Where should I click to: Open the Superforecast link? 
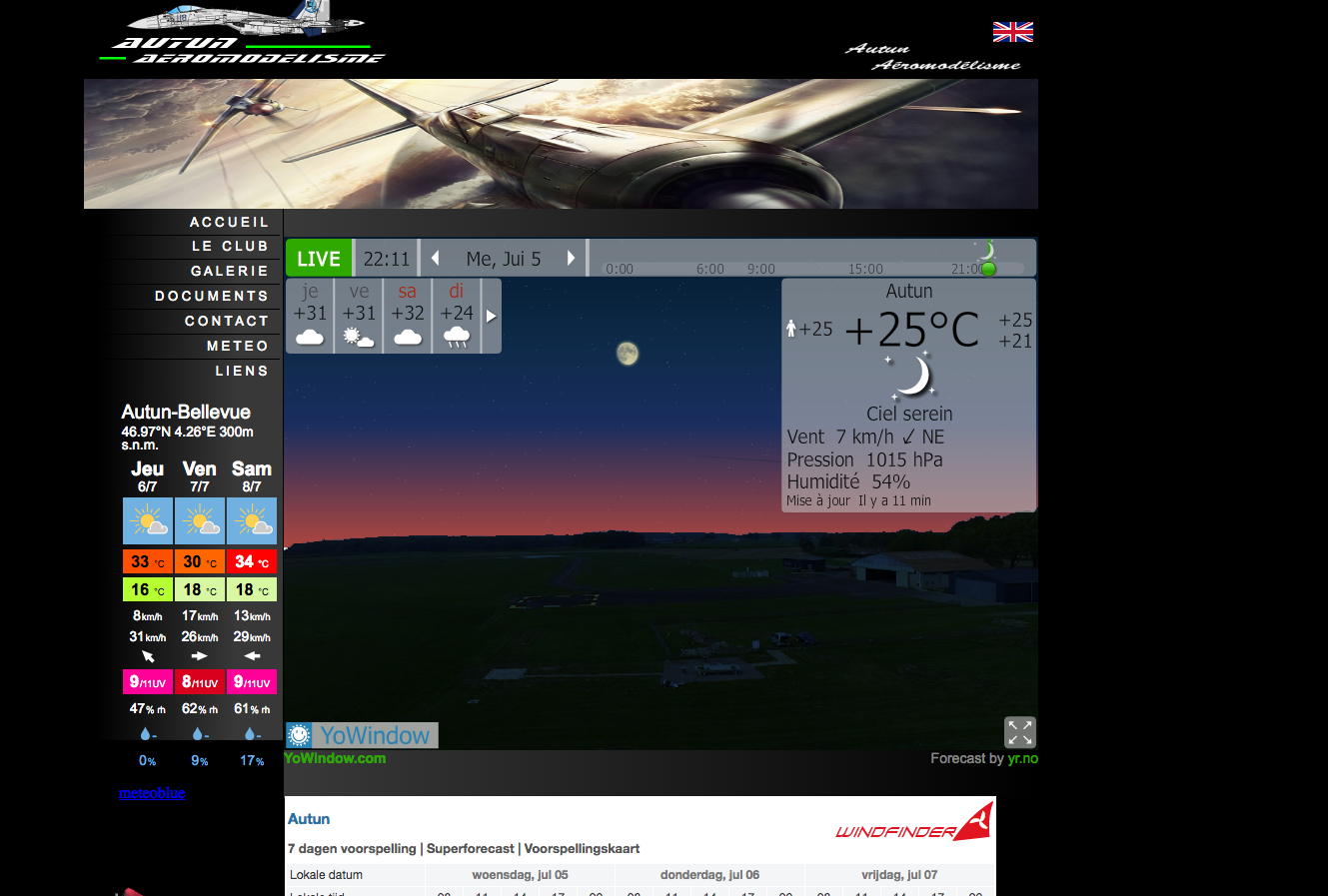[x=470, y=848]
